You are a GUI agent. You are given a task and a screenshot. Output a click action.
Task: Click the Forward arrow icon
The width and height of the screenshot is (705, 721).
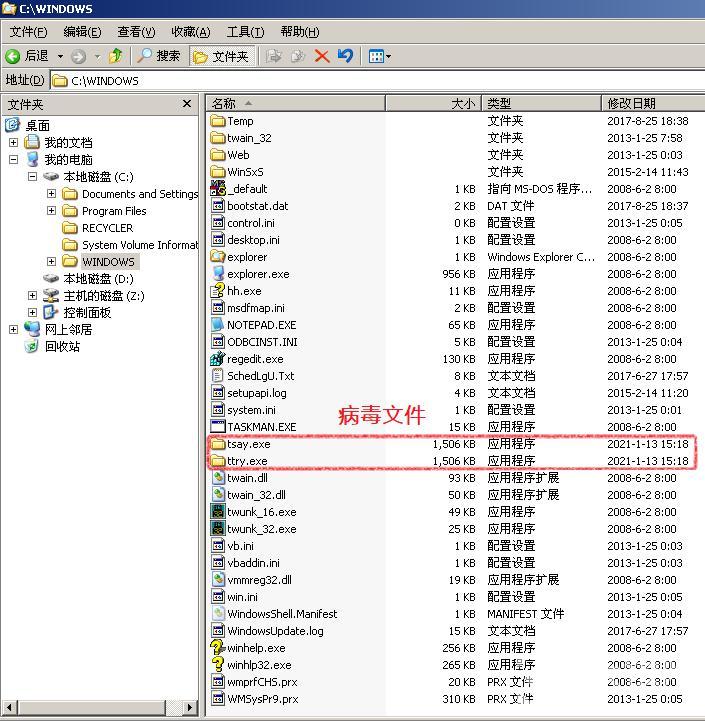point(78,57)
